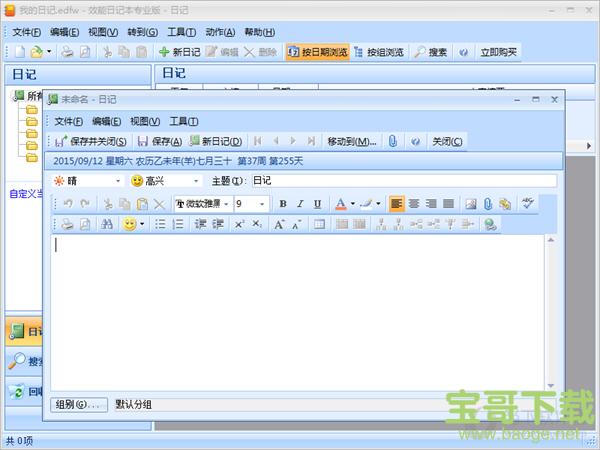The width and height of the screenshot is (600, 450).
Task: Click the Print icon in editor toolbar
Action: pos(67,224)
